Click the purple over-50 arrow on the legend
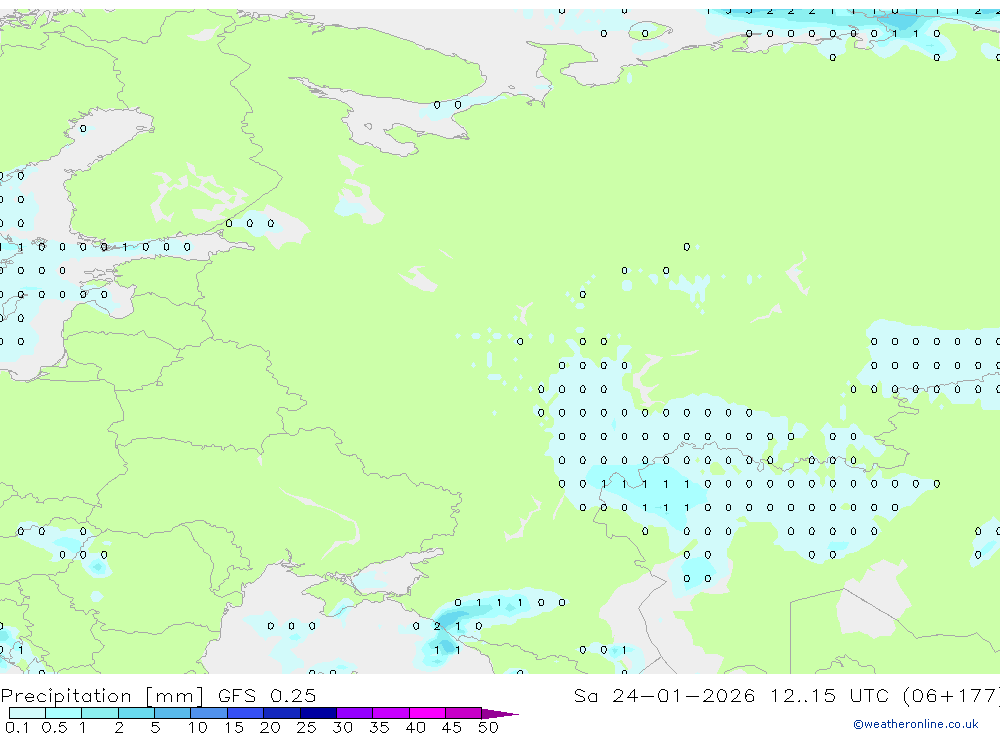The image size is (1000, 733). tap(499, 713)
